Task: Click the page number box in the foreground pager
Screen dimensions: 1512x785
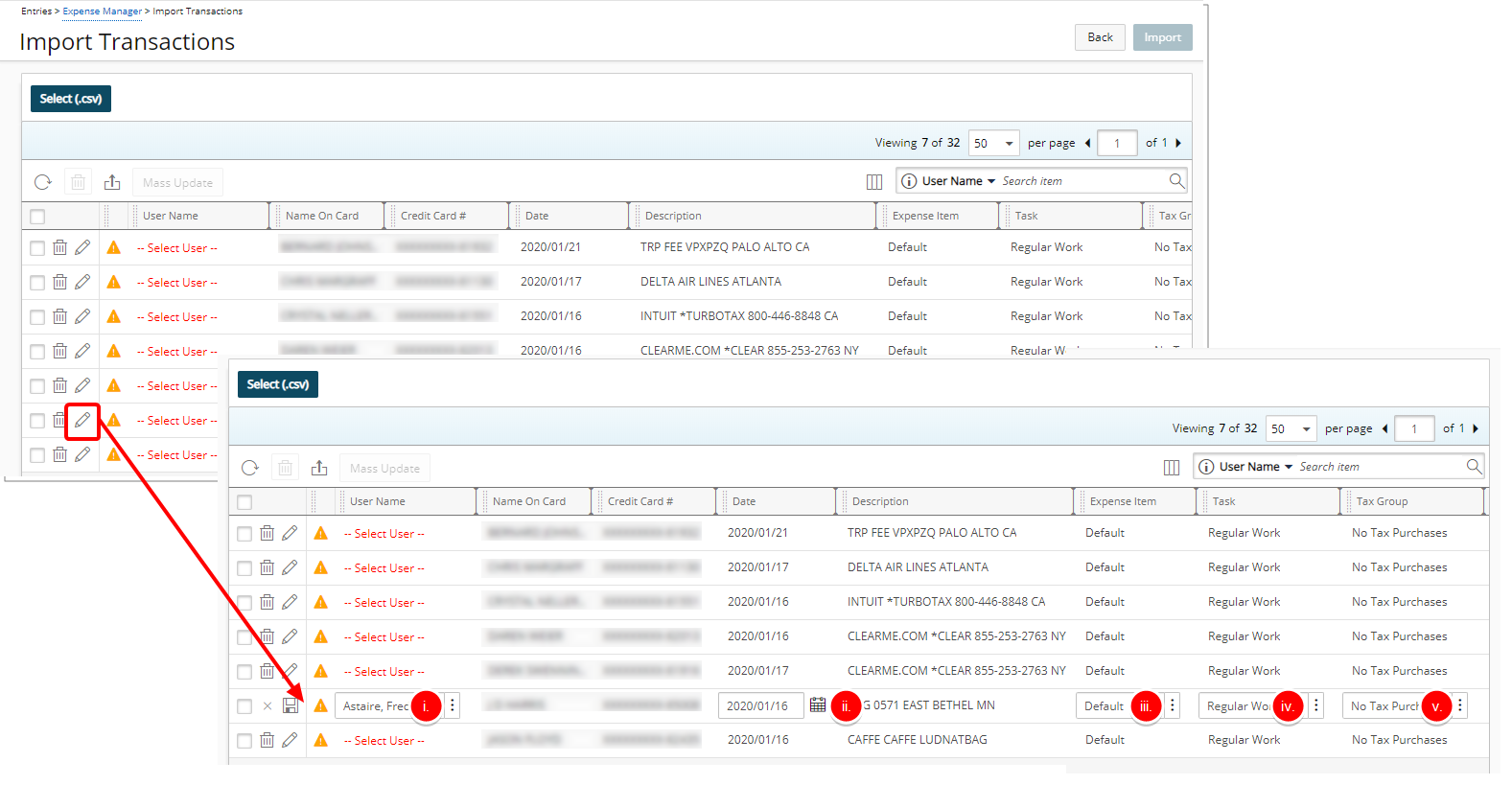Action: click(x=1414, y=428)
